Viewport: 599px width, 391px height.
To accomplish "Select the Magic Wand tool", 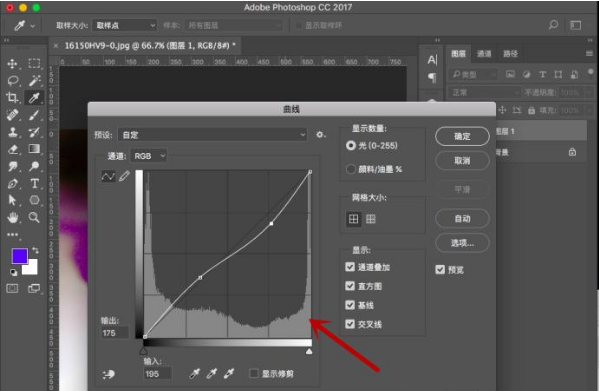I will (34, 81).
